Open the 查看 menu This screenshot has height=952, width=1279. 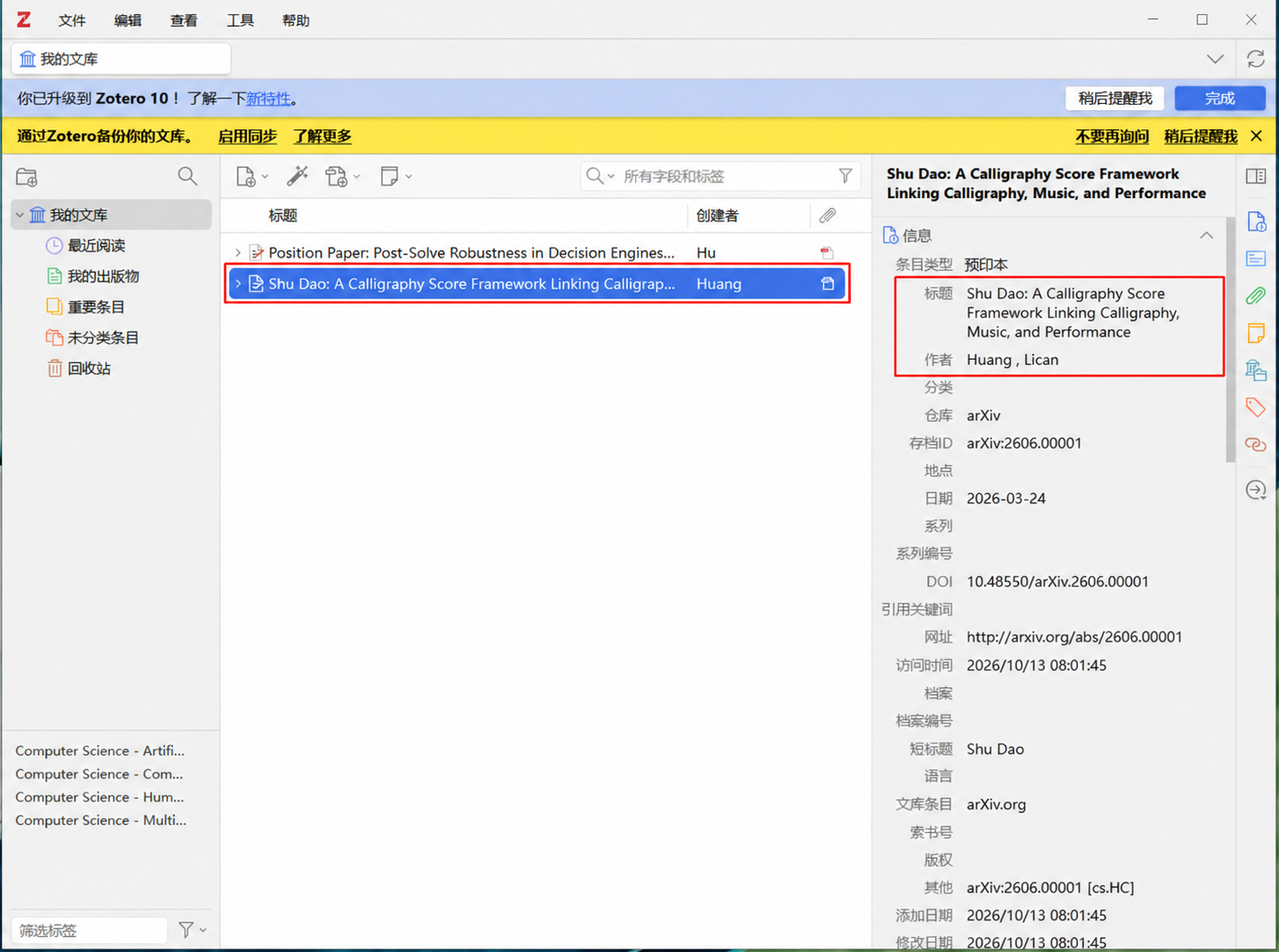[184, 20]
